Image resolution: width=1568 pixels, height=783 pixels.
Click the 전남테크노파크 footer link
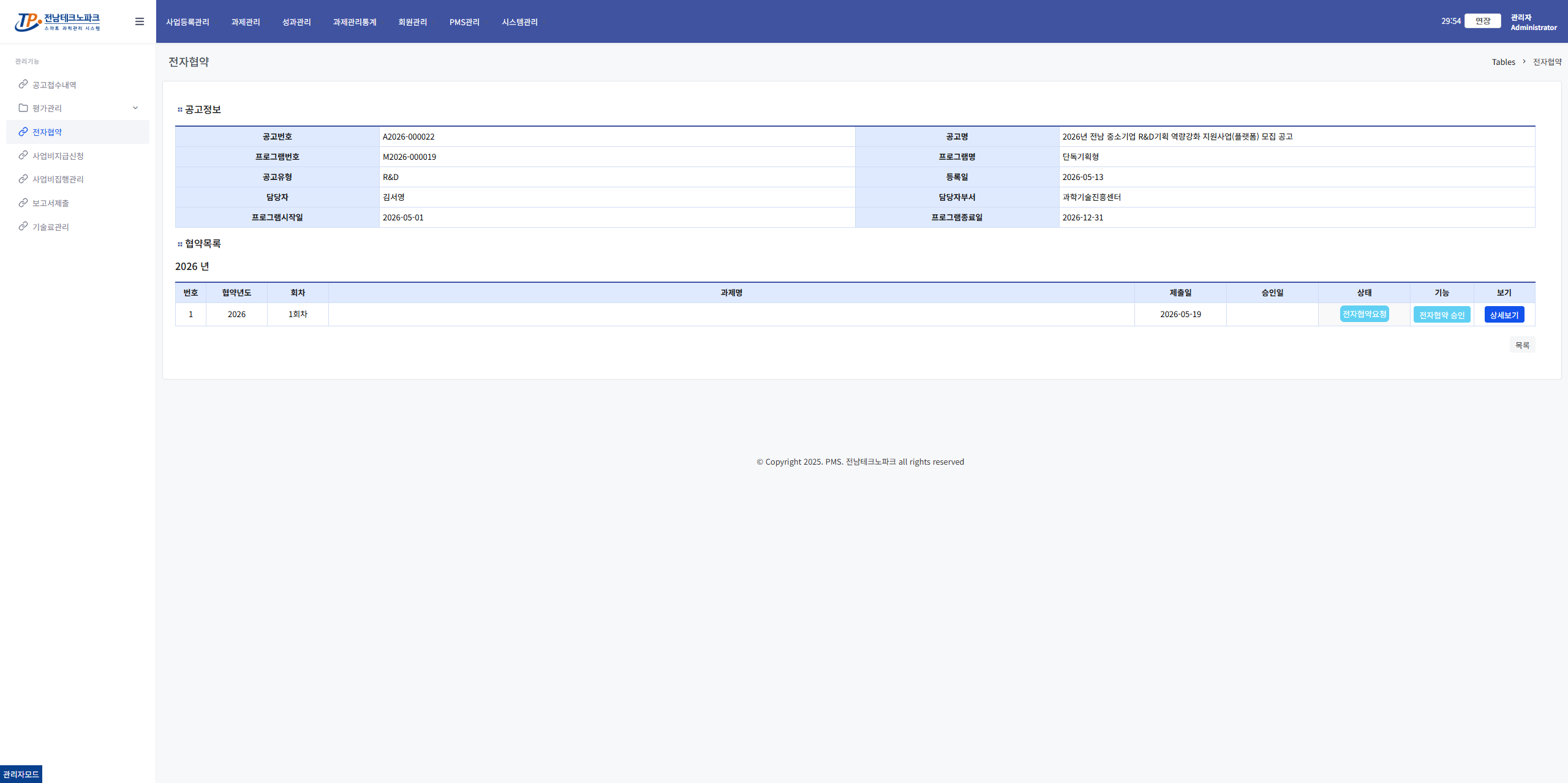coord(870,462)
